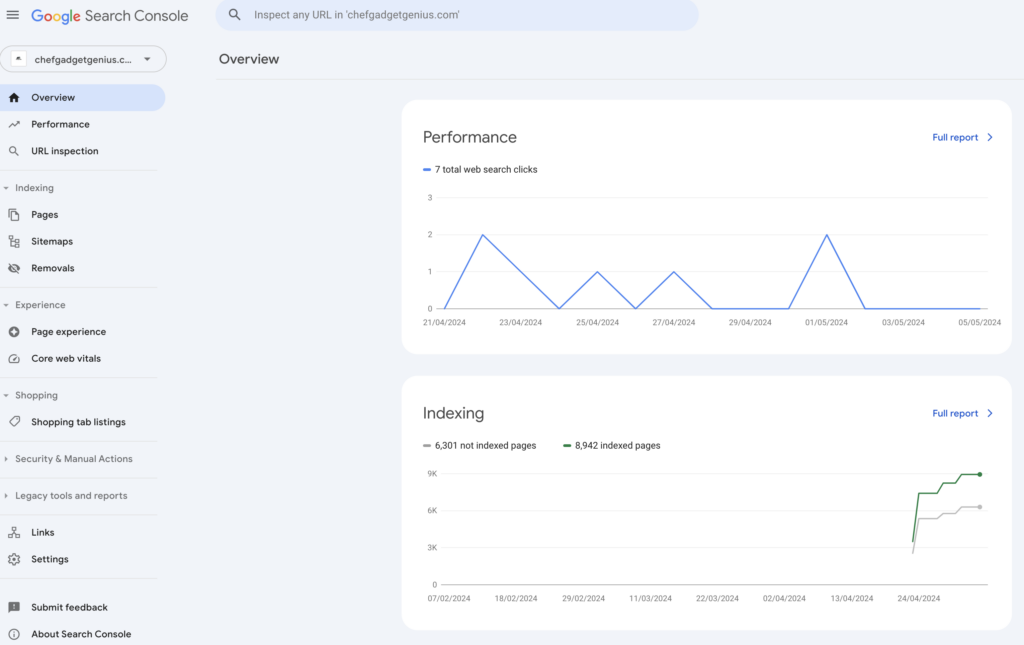The image size is (1024, 645).
Task: Select the Core web vitals gauge icon
Action: tap(14, 358)
